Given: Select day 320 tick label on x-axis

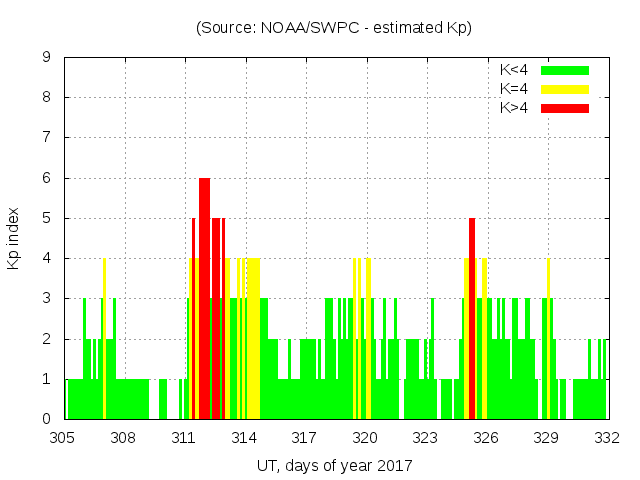Looking at the screenshot, I should coord(365,437).
